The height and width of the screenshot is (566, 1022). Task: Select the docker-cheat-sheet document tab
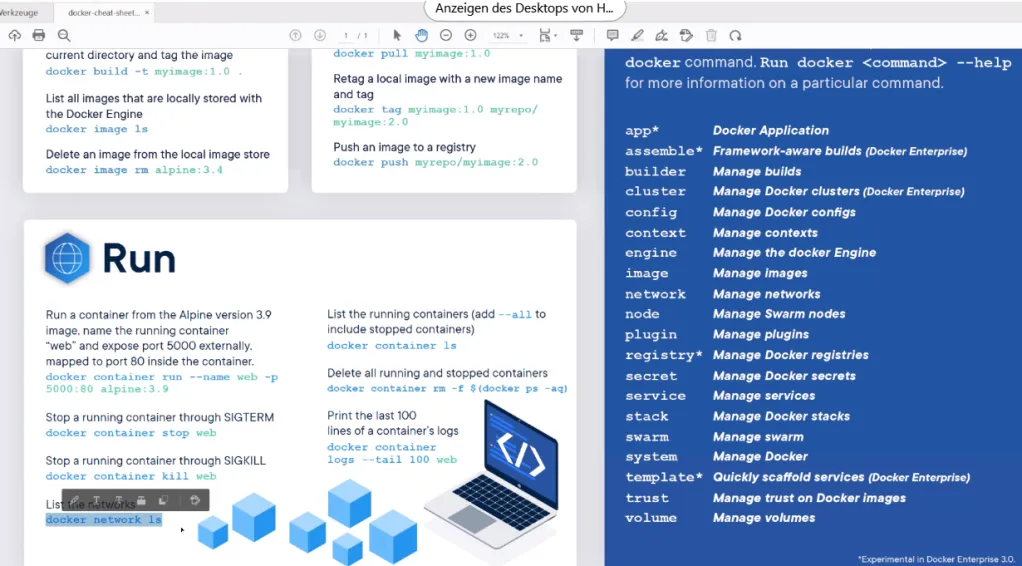click(104, 12)
